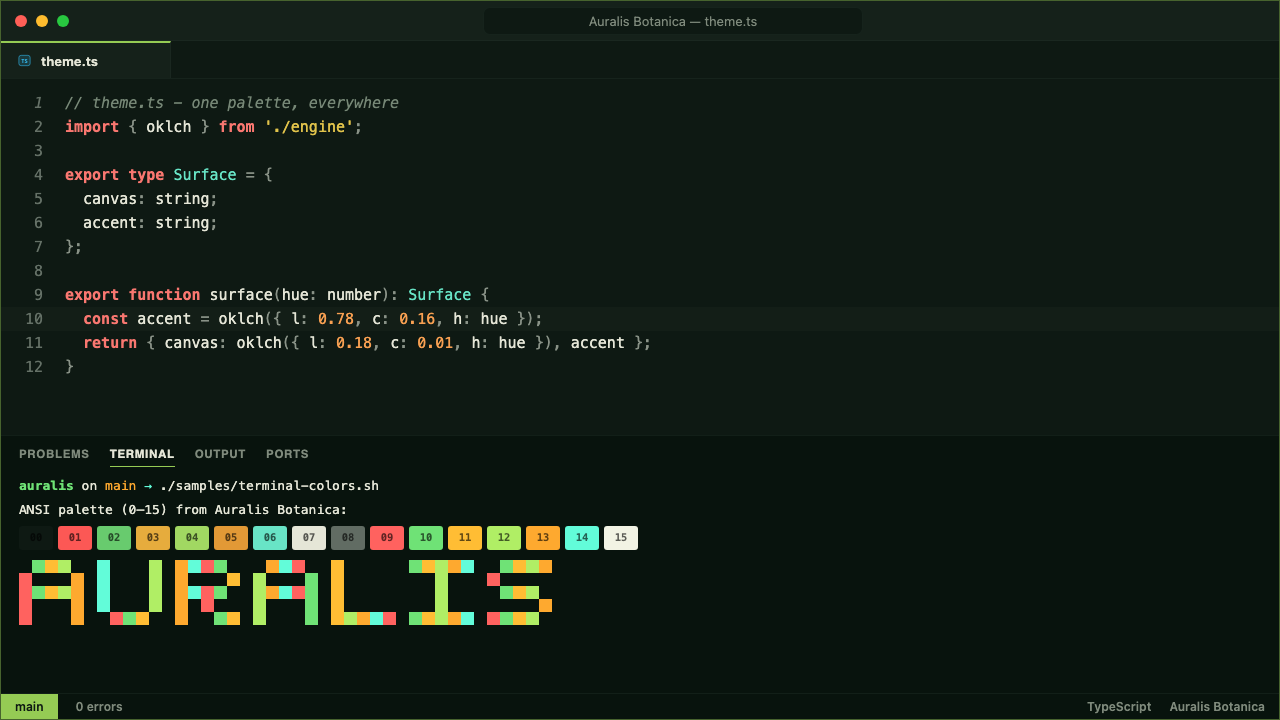
Task: Select the theme.ts editor tab
Action: click(86, 61)
